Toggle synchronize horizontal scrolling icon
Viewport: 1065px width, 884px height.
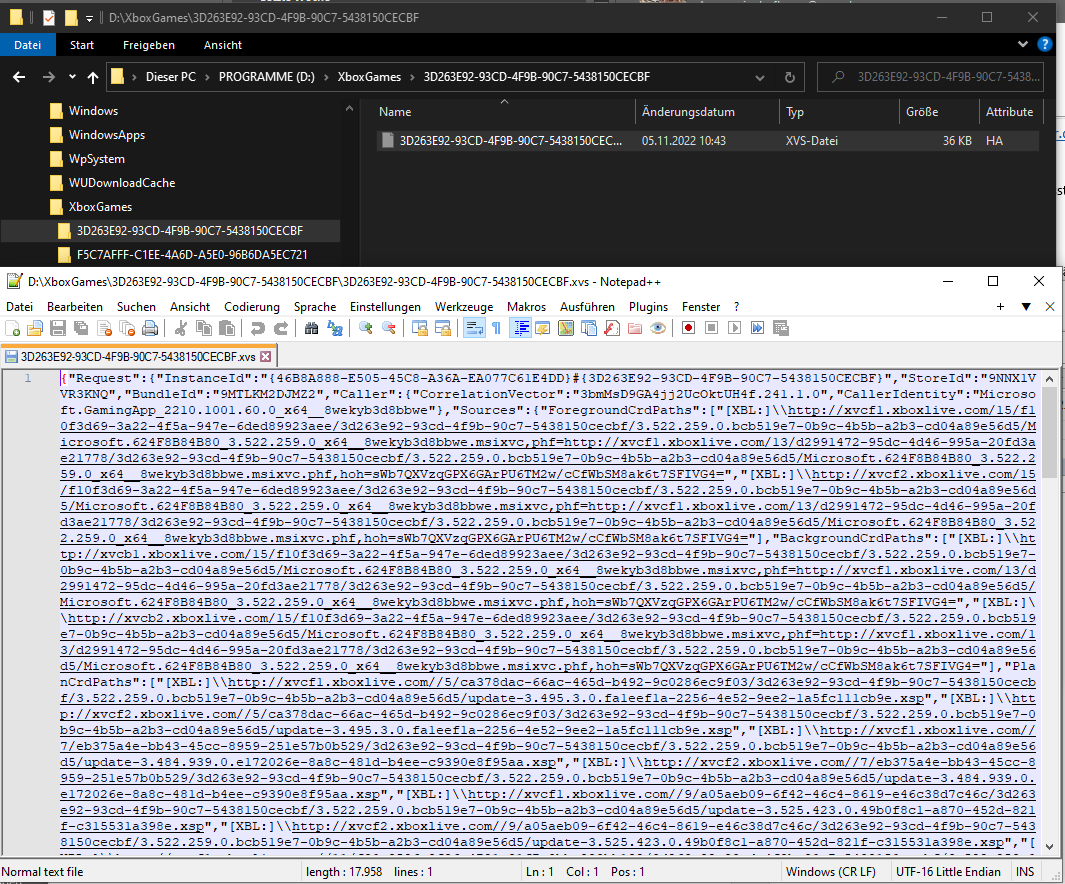pos(443,329)
